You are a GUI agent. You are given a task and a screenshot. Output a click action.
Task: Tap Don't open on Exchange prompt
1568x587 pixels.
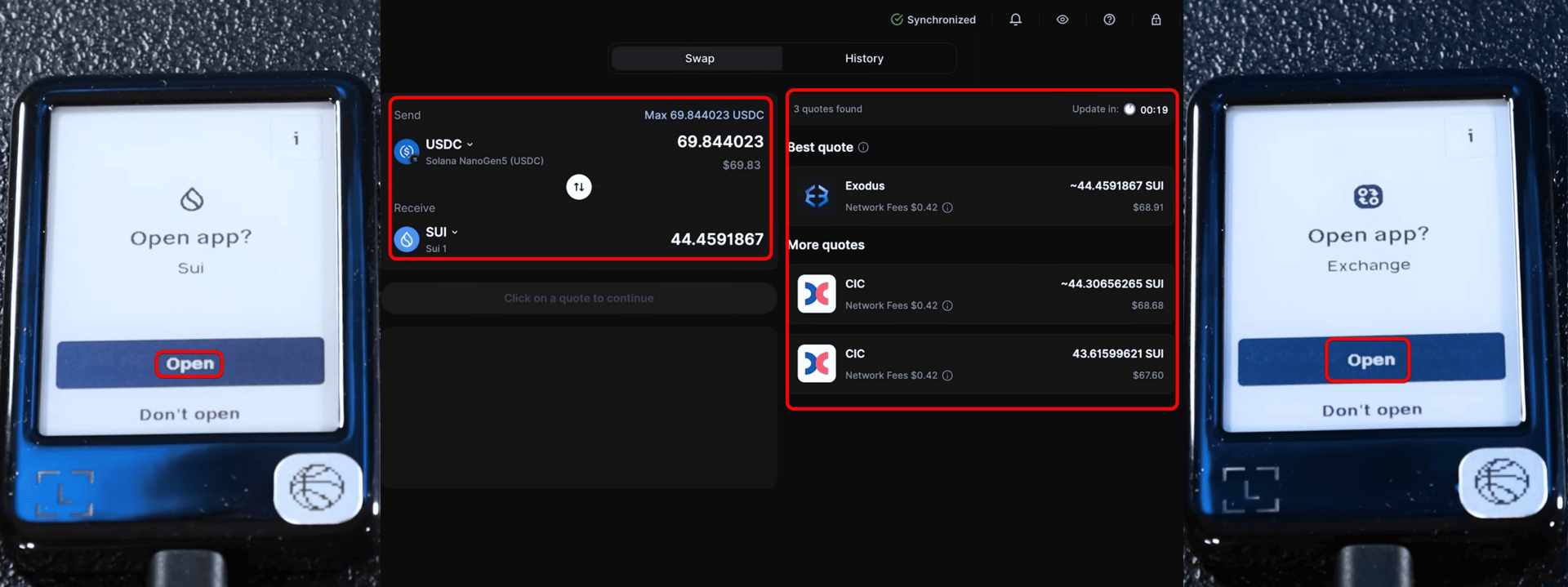1371,410
